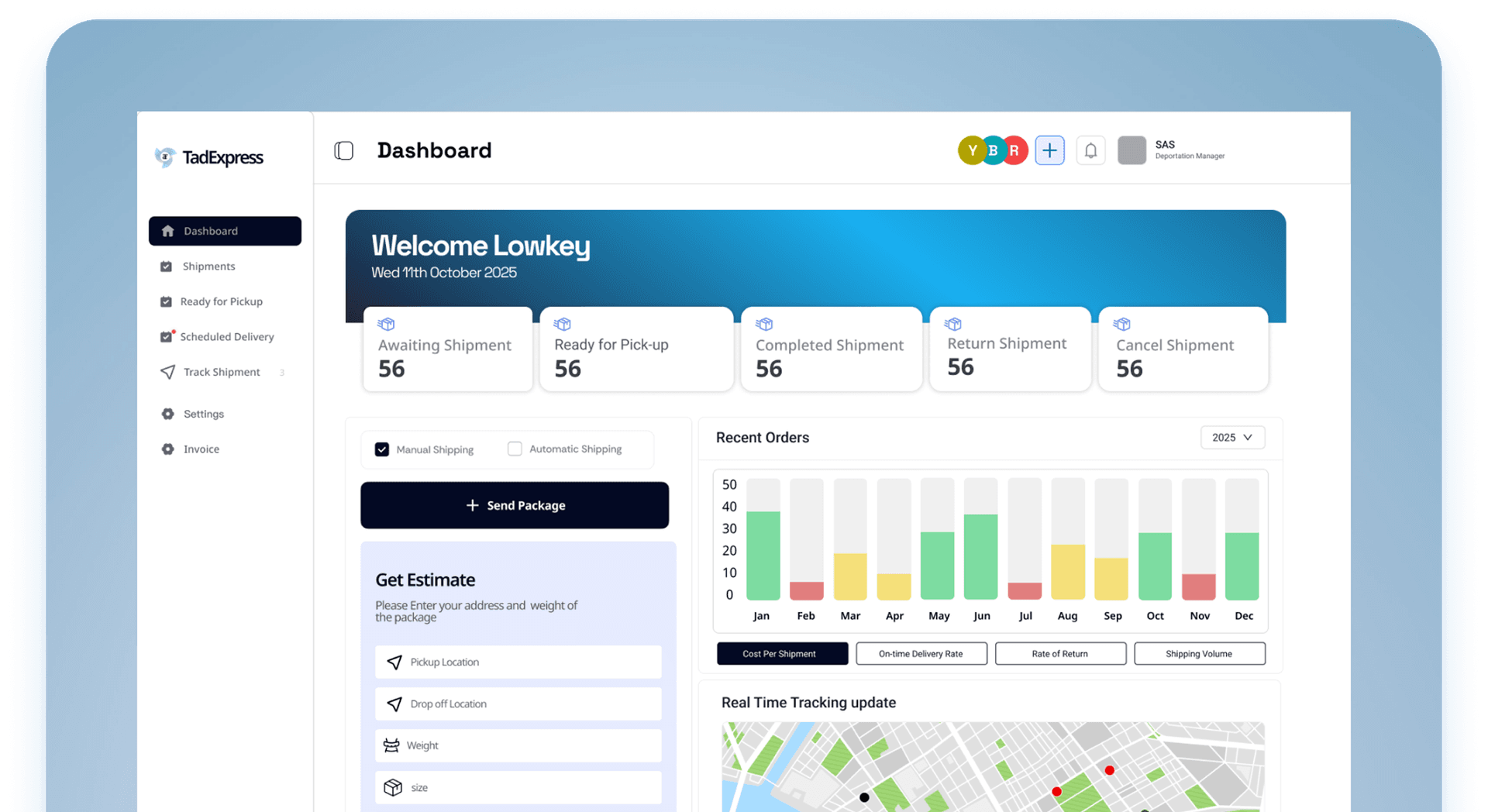The height and width of the screenshot is (812, 1488).
Task: Click the size input field
Action: click(518, 787)
